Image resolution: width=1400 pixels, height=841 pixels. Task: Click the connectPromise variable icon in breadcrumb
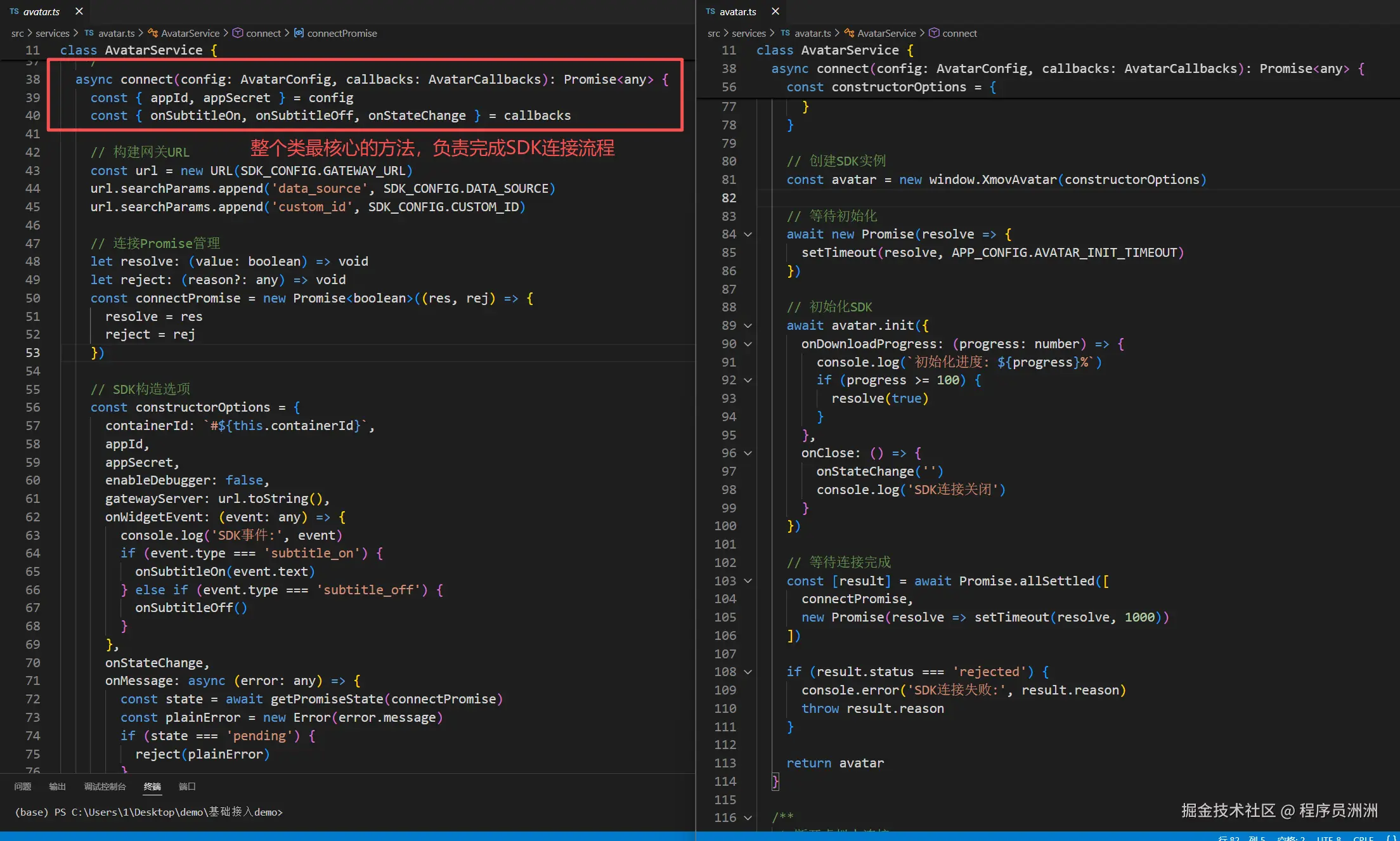pos(299,33)
